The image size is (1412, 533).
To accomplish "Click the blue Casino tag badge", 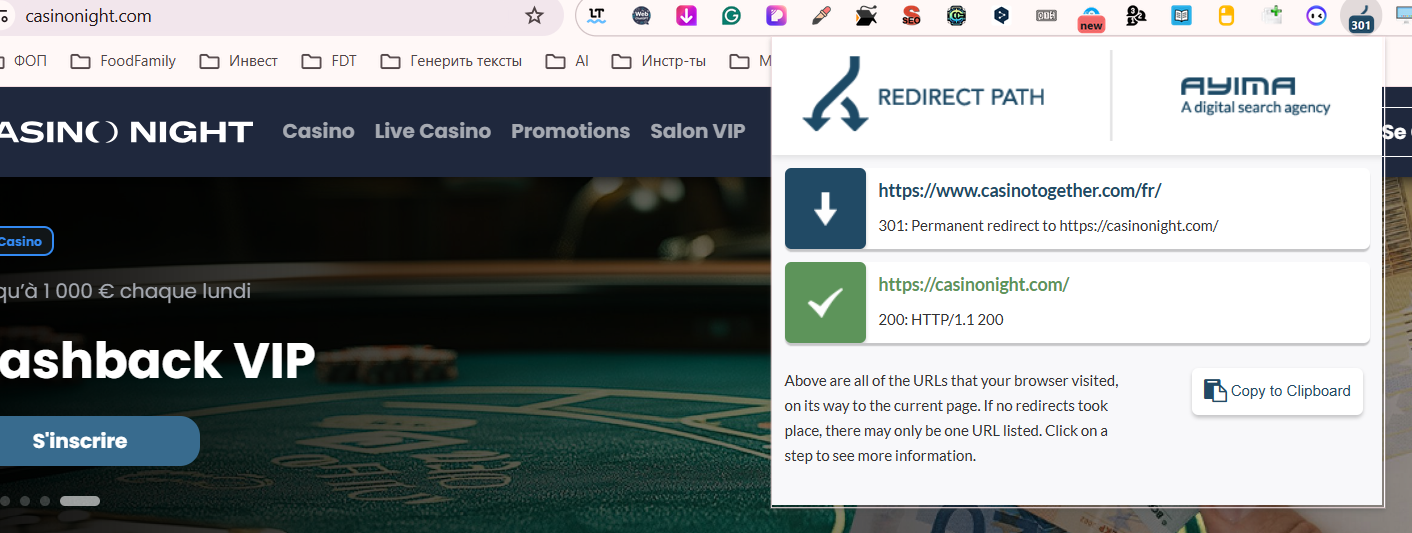I will tap(26, 241).
